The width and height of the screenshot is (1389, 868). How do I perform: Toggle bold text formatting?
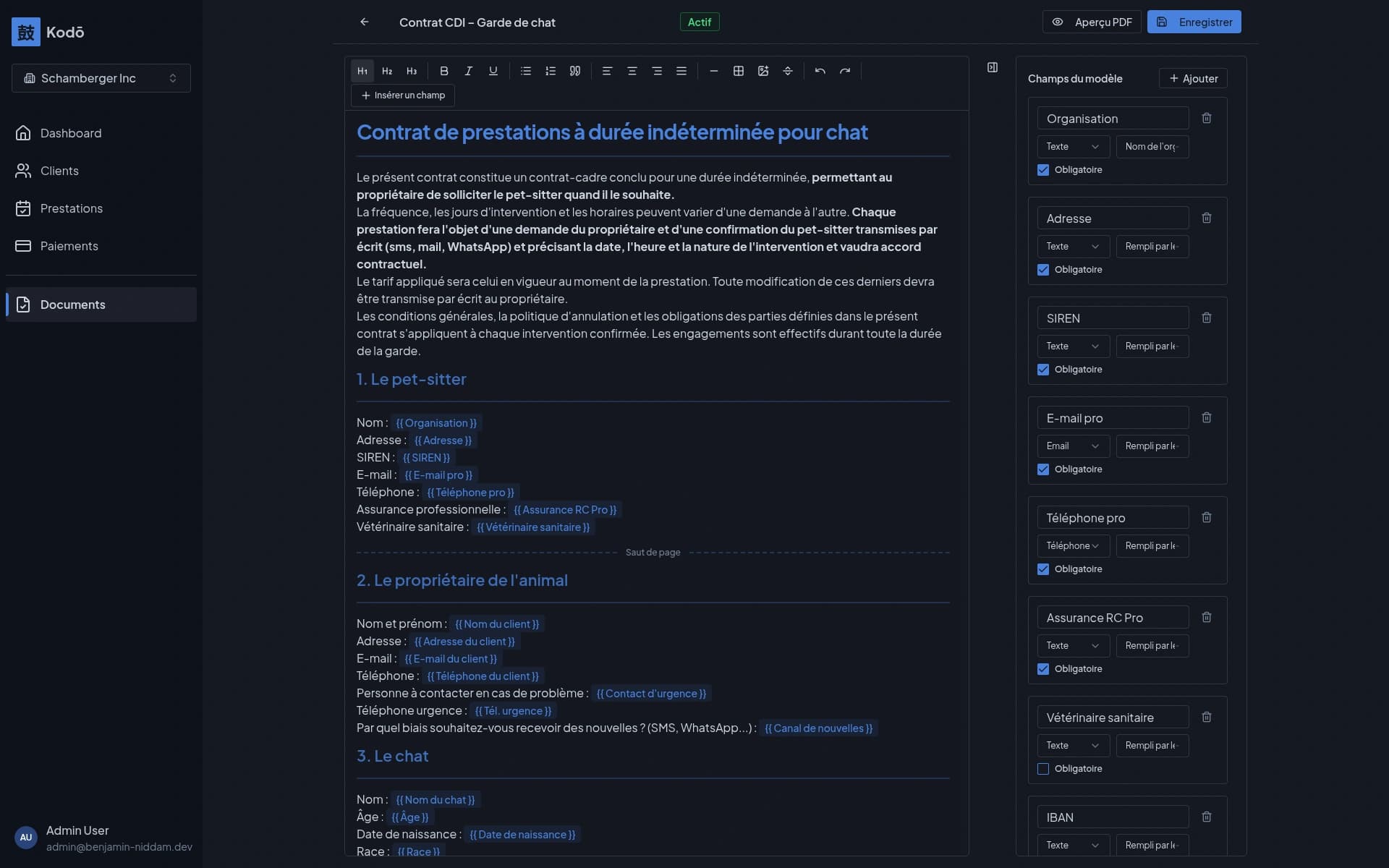[443, 71]
